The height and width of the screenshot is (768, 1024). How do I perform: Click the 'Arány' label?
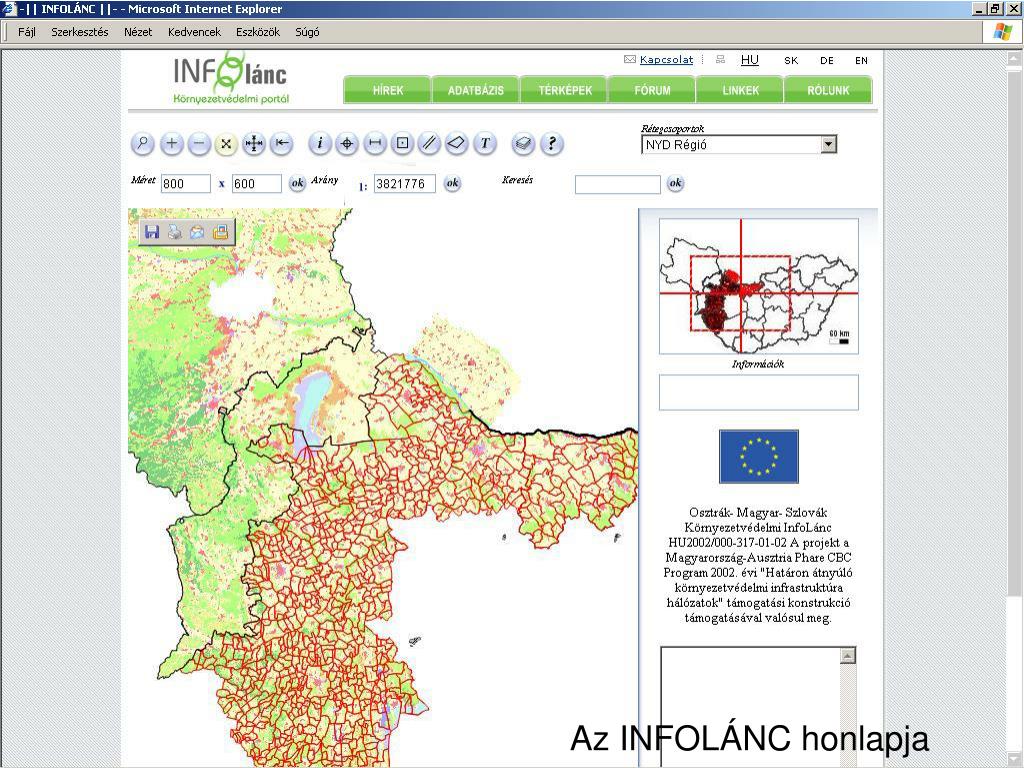[x=325, y=180]
